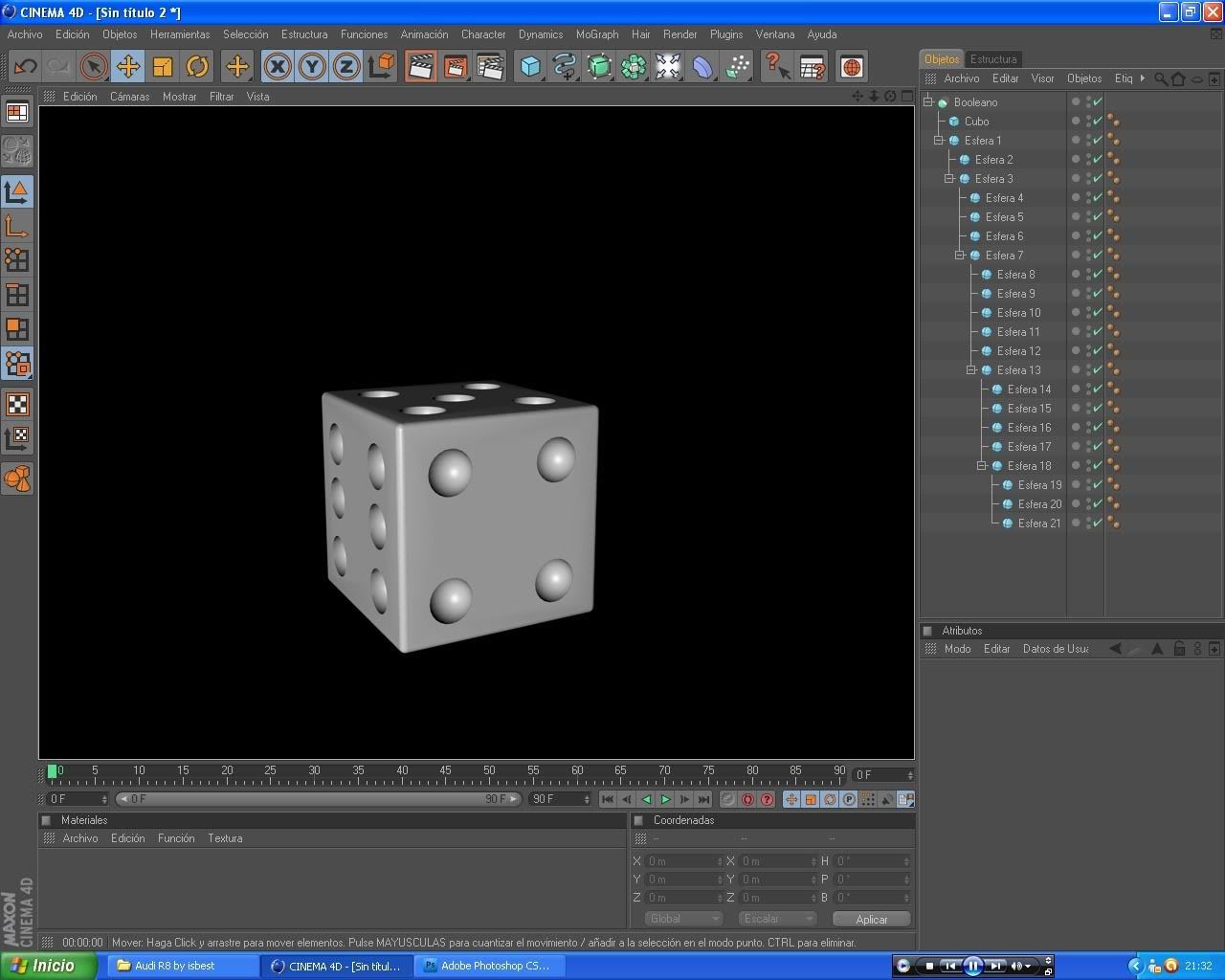Collapse the Esfera 3 tree node
Image resolution: width=1225 pixels, height=980 pixels.
click(949, 178)
